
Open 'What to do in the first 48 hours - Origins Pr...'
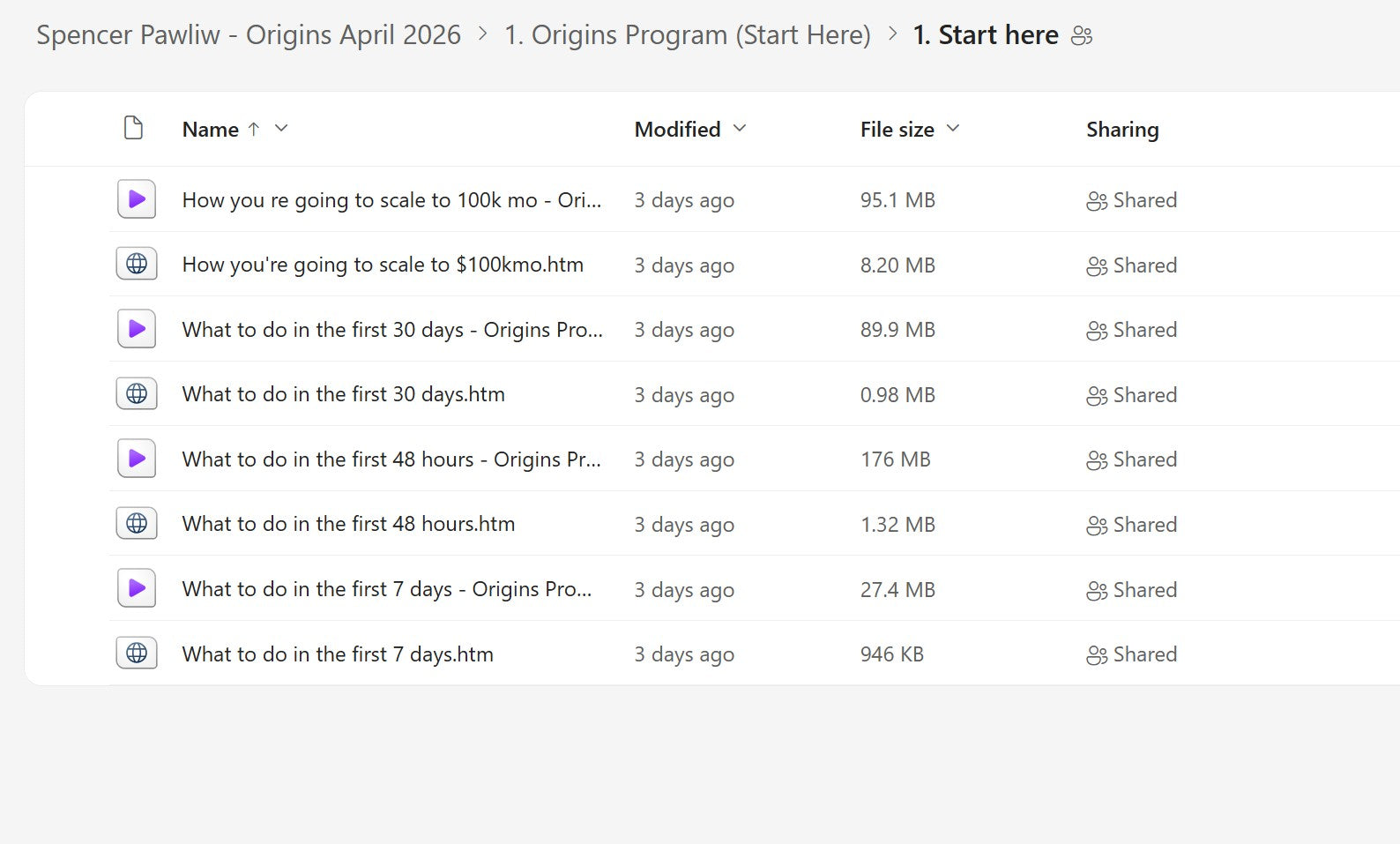point(391,459)
